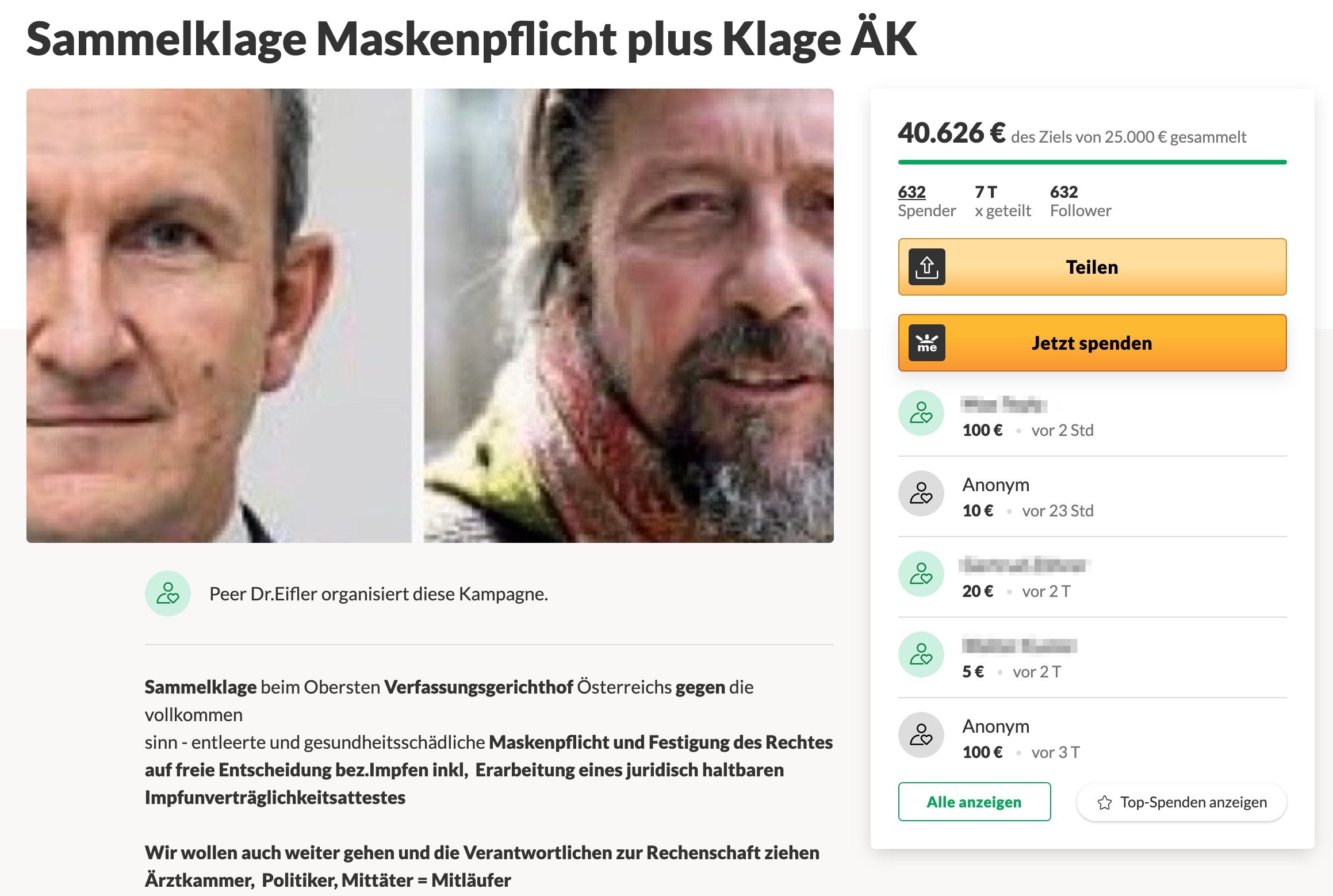
Task: Click the green donor icon for the 20 € donation
Action: tap(921, 574)
